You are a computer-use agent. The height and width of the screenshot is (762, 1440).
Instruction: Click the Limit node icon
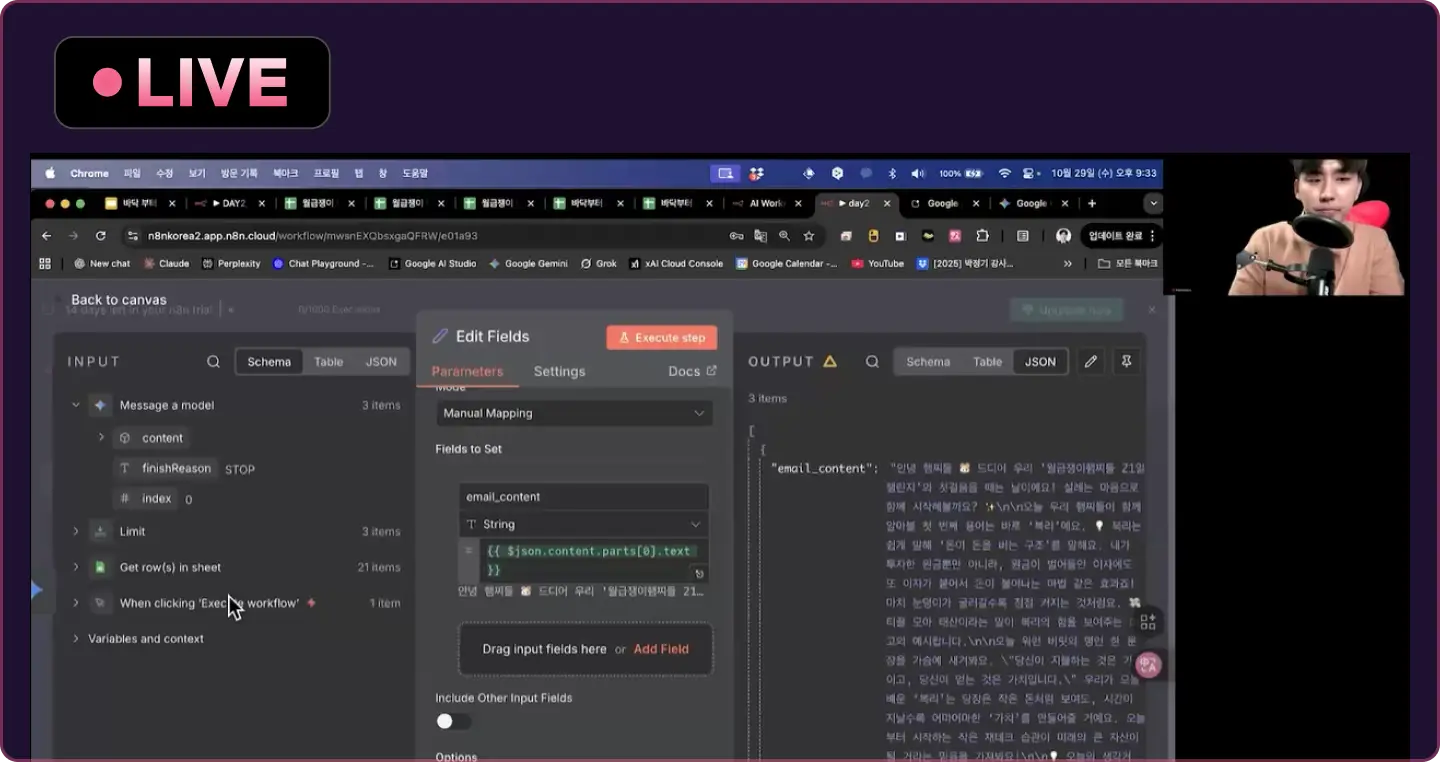click(99, 531)
